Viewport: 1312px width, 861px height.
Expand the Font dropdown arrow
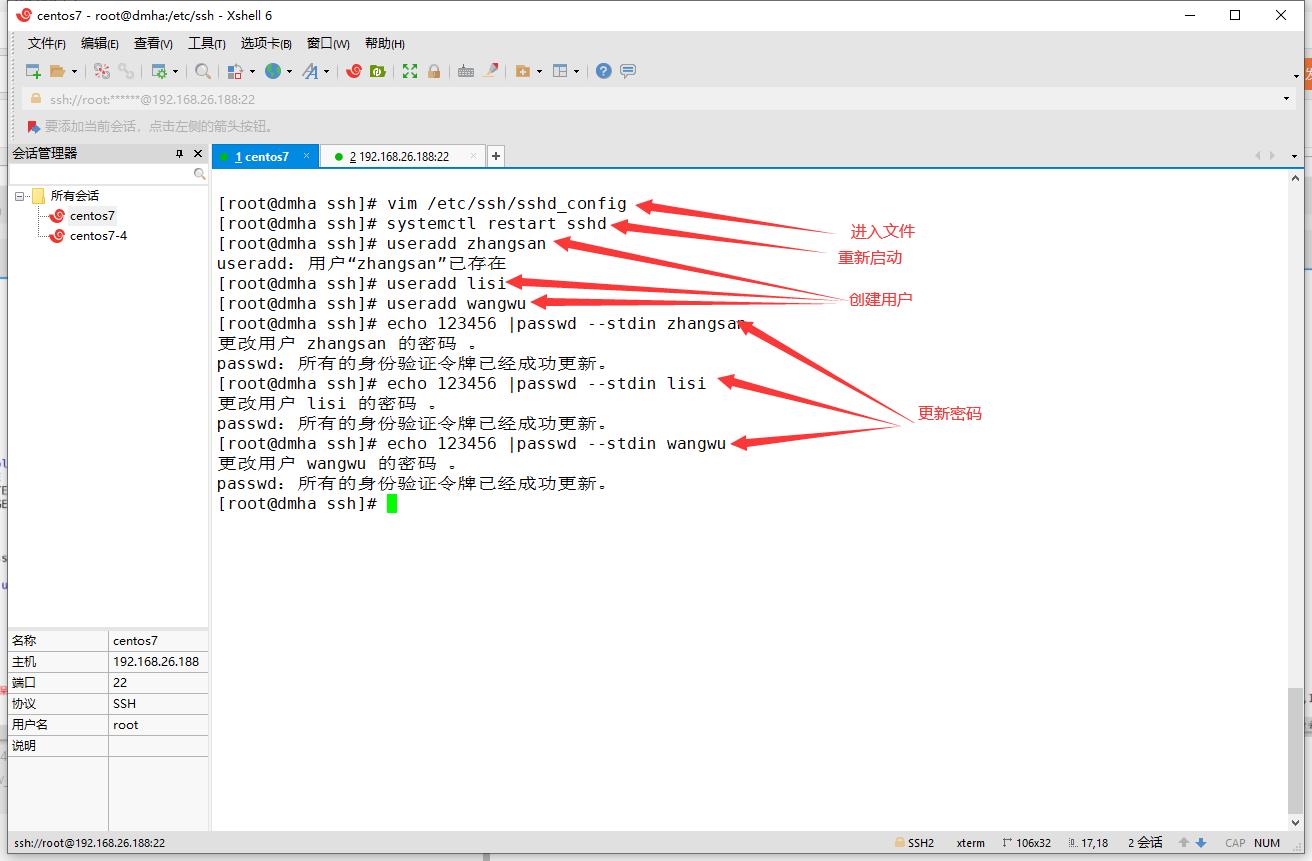pyautogui.click(x=326, y=71)
